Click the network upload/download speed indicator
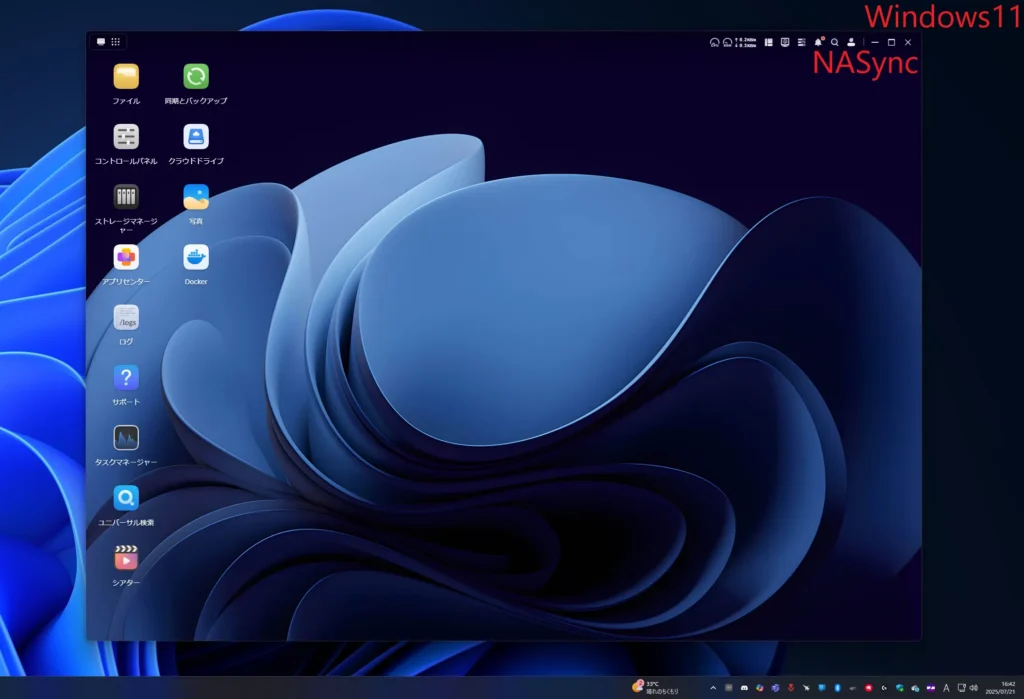The height and width of the screenshot is (699, 1024). [x=746, y=42]
